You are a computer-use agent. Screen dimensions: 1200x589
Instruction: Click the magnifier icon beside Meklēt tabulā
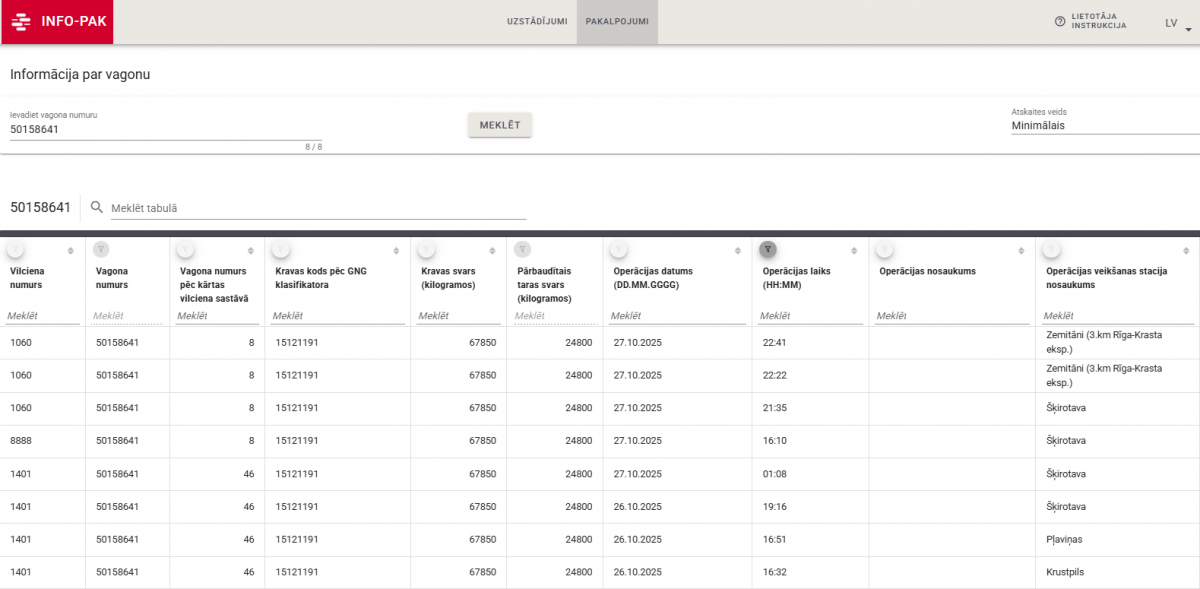(x=97, y=207)
